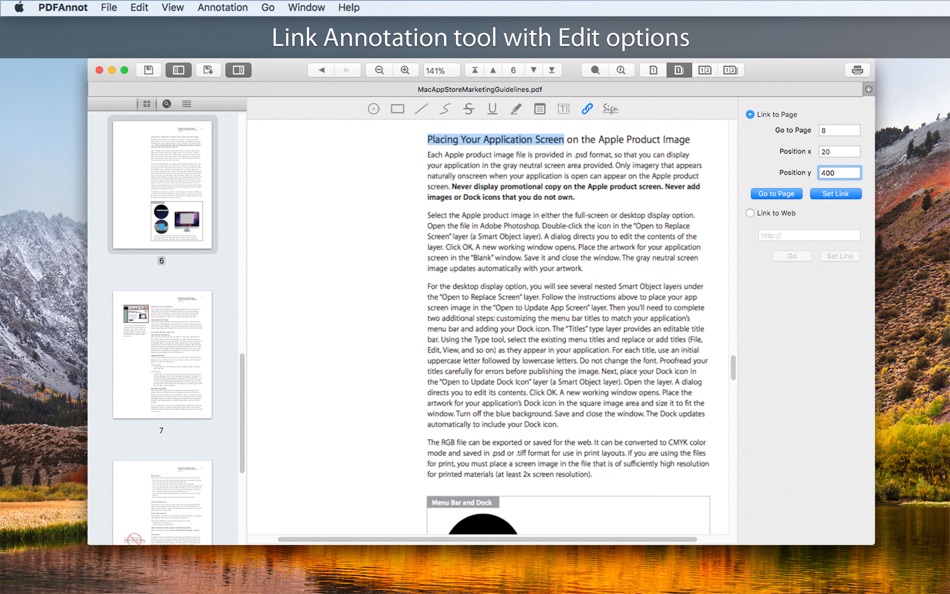Image resolution: width=950 pixels, height=594 pixels.
Task: Show outline list view in sidebar
Action: [x=187, y=104]
